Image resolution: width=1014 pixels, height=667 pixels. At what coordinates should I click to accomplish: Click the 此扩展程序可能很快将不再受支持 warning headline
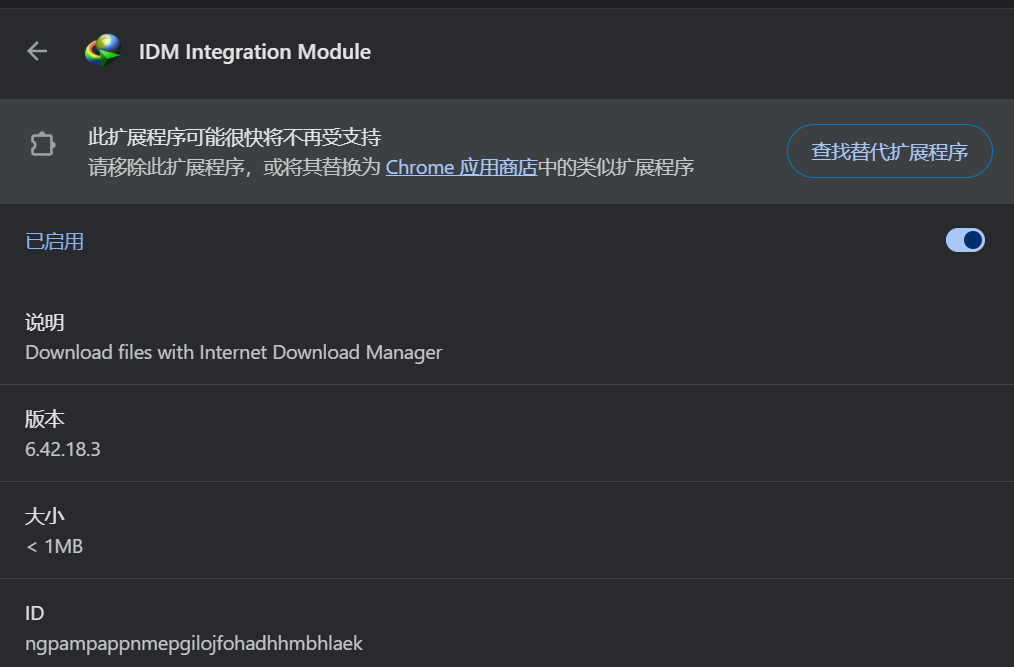pos(234,137)
